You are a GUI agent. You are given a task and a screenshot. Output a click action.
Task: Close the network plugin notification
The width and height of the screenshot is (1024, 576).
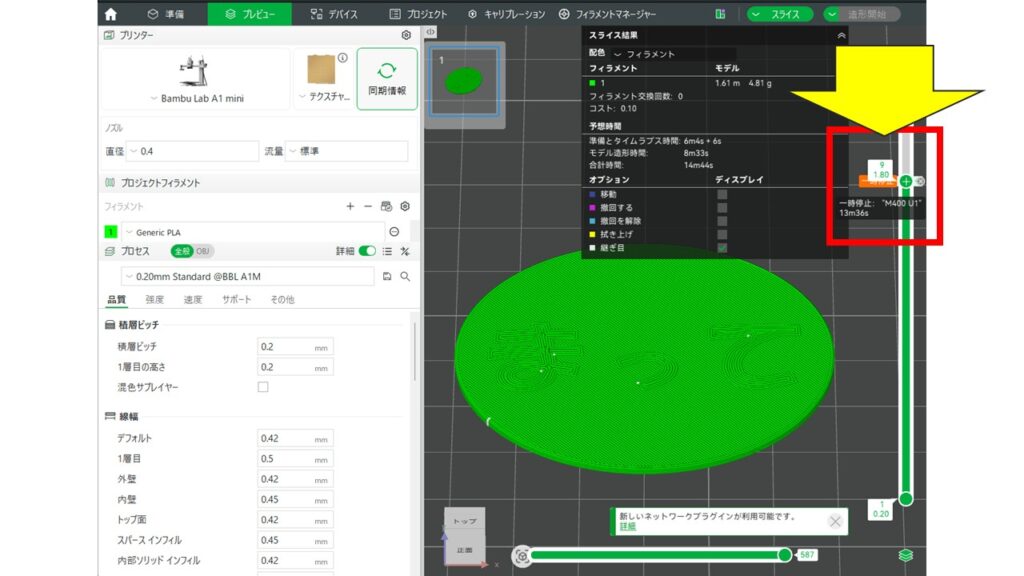[x=835, y=521]
